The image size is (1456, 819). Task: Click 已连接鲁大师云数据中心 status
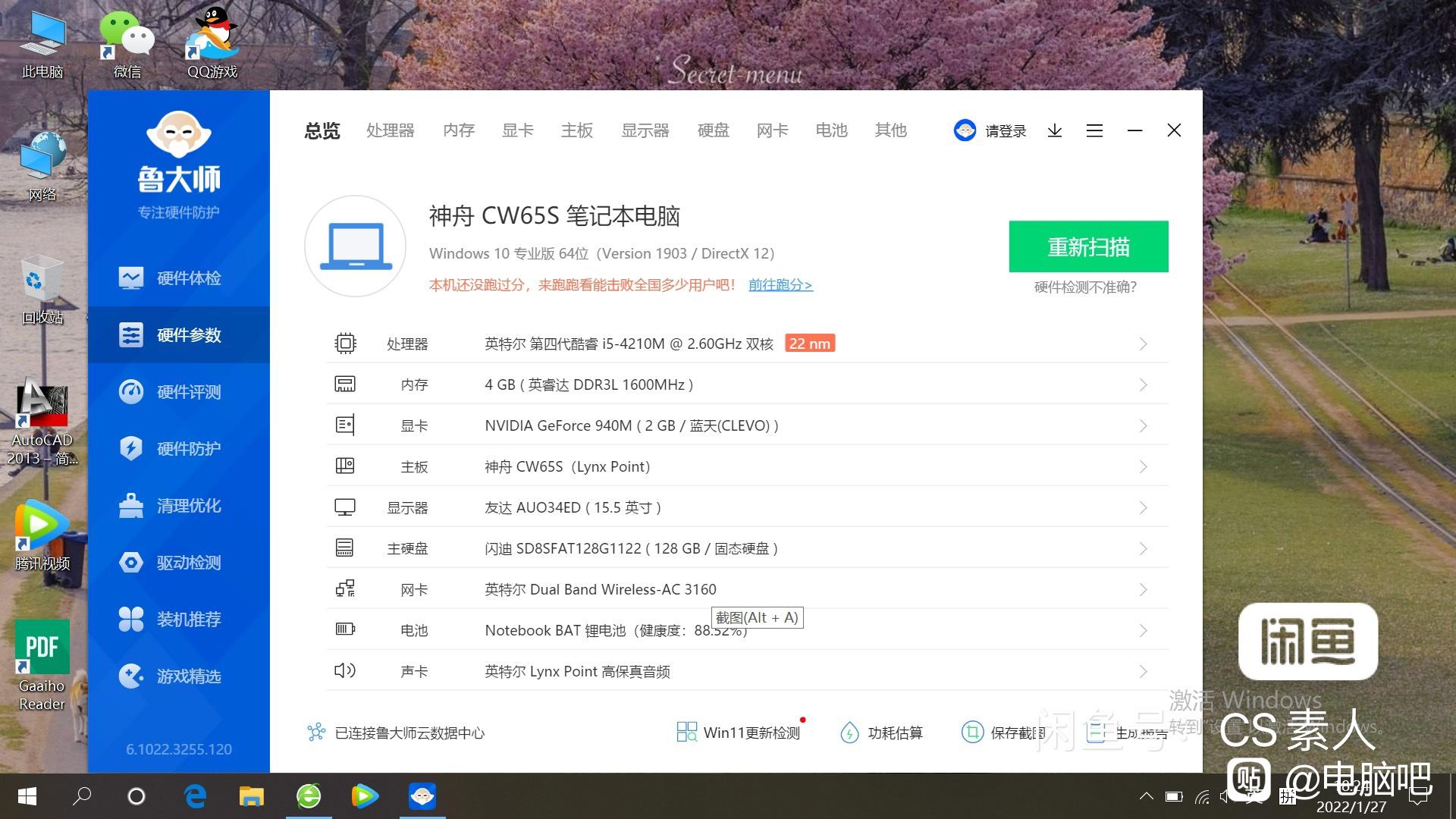coord(396,733)
